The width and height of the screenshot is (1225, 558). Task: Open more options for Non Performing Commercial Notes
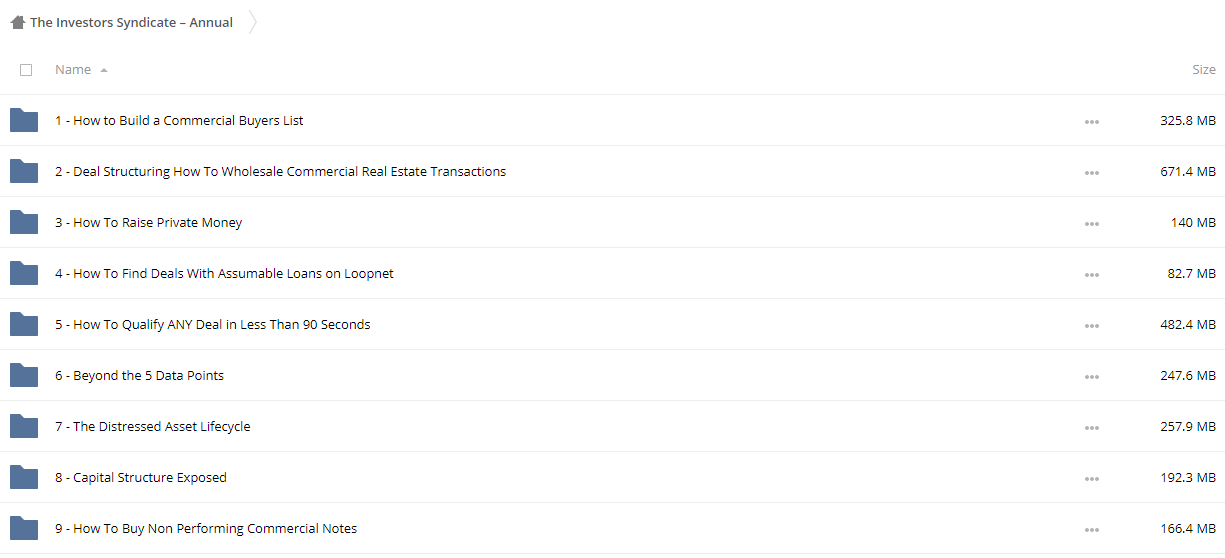pos(1091,530)
